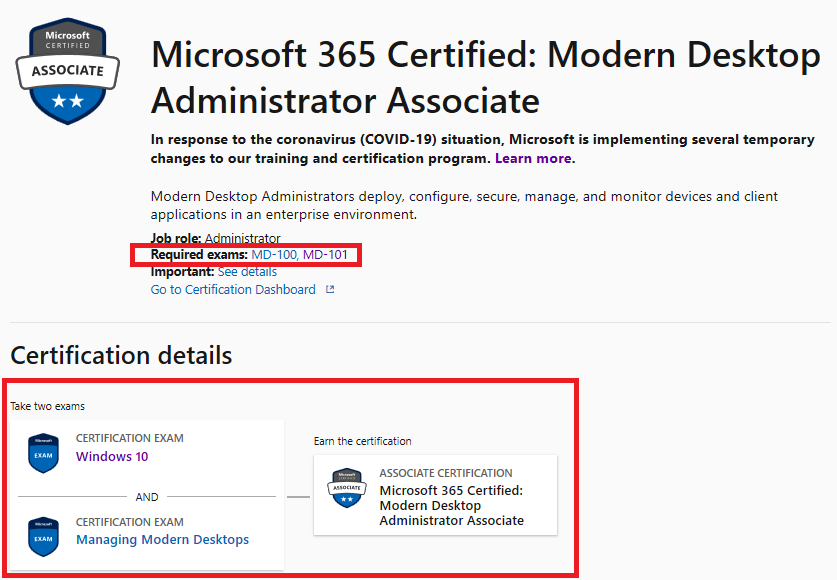Image resolution: width=837 pixels, height=580 pixels.
Task: Open the Learn more COVID-19 link
Action: (x=533, y=158)
